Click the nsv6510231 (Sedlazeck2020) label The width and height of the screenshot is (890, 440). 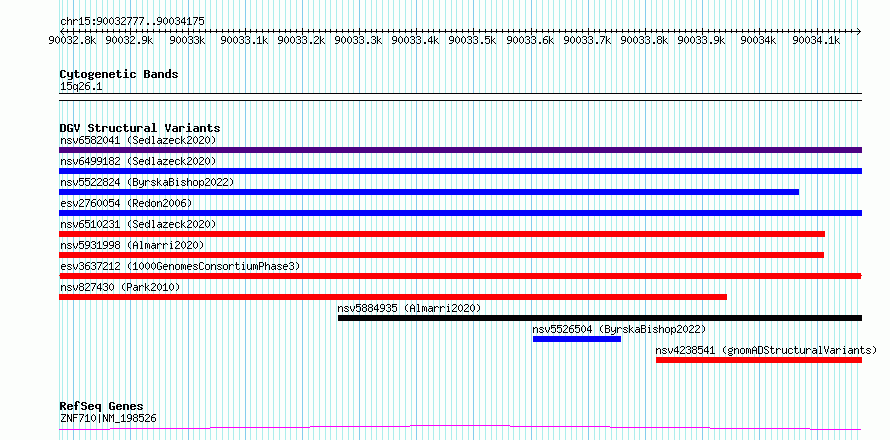tap(138, 224)
